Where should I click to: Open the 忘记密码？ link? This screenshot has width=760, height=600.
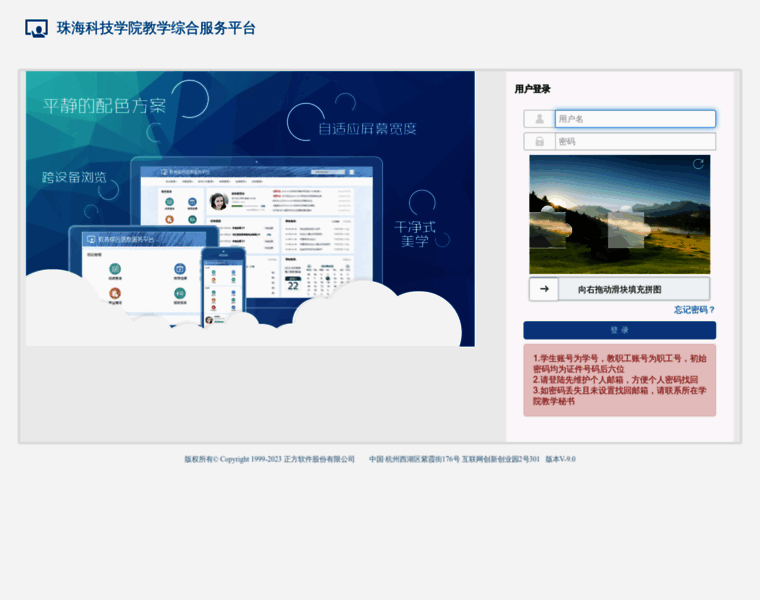(x=694, y=310)
